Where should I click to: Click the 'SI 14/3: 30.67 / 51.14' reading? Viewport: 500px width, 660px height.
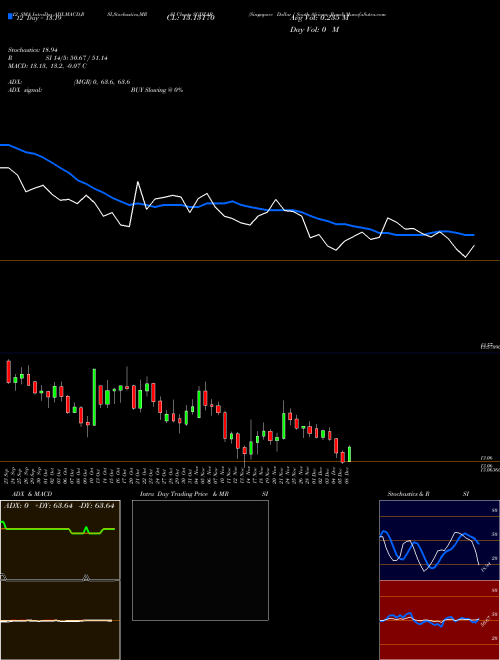pyautogui.click(x=77, y=58)
